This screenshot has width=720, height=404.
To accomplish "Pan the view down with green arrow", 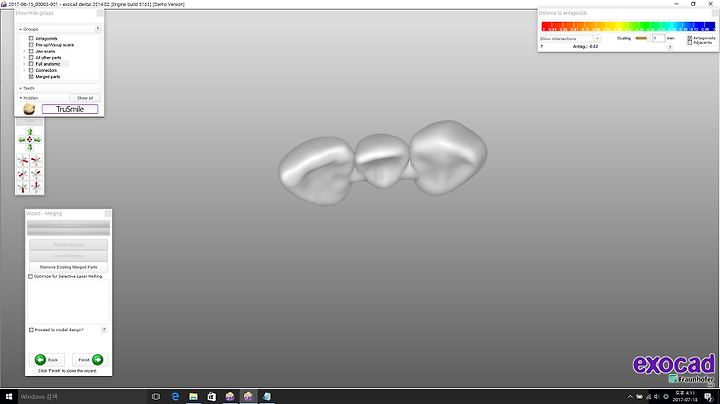I will 29,147.
